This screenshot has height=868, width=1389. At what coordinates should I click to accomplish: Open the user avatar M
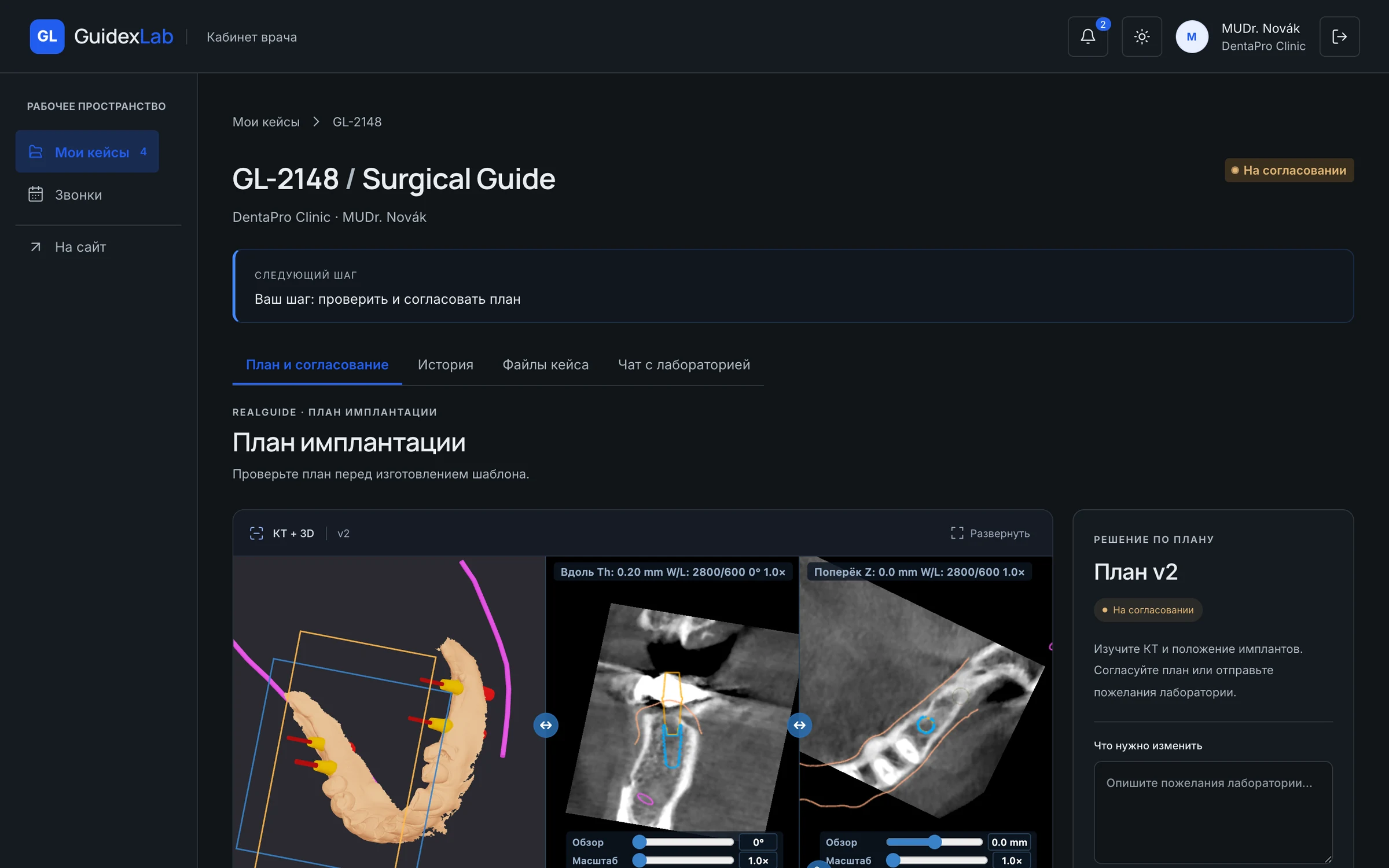tap(1192, 36)
